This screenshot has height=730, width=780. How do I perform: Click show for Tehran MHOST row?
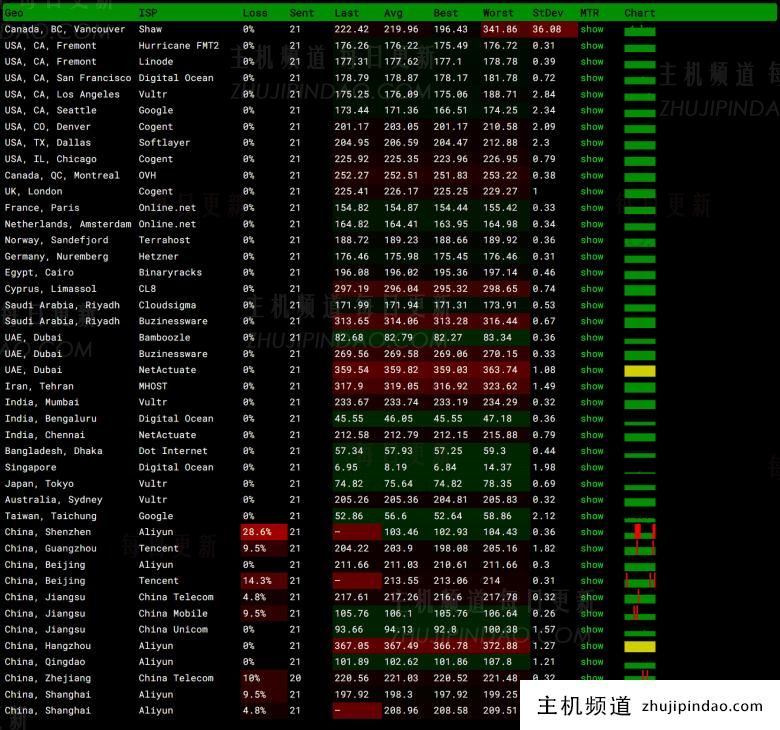pos(591,387)
